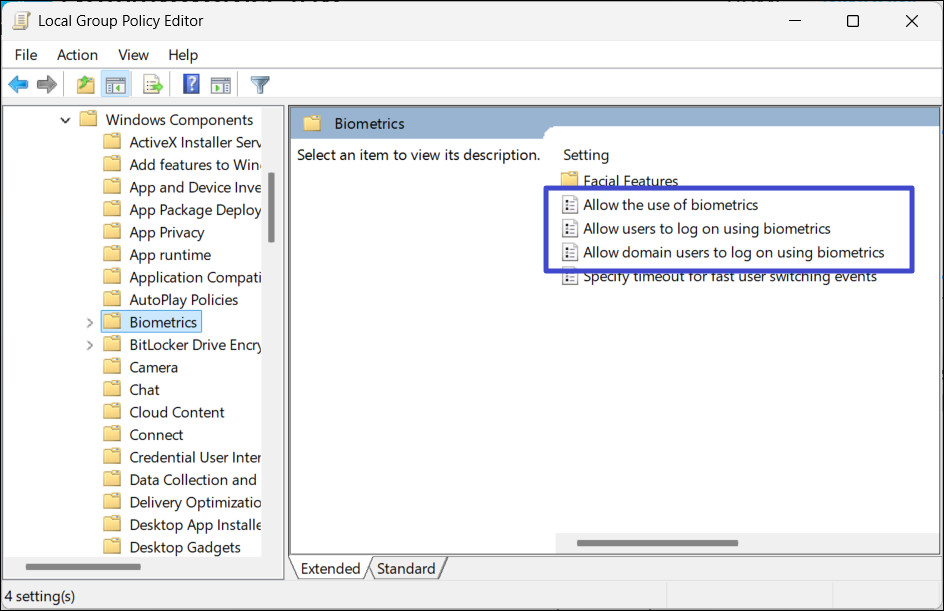The width and height of the screenshot is (944, 611).
Task: Open Help using the blue question icon
Action: tap(191, 85)
